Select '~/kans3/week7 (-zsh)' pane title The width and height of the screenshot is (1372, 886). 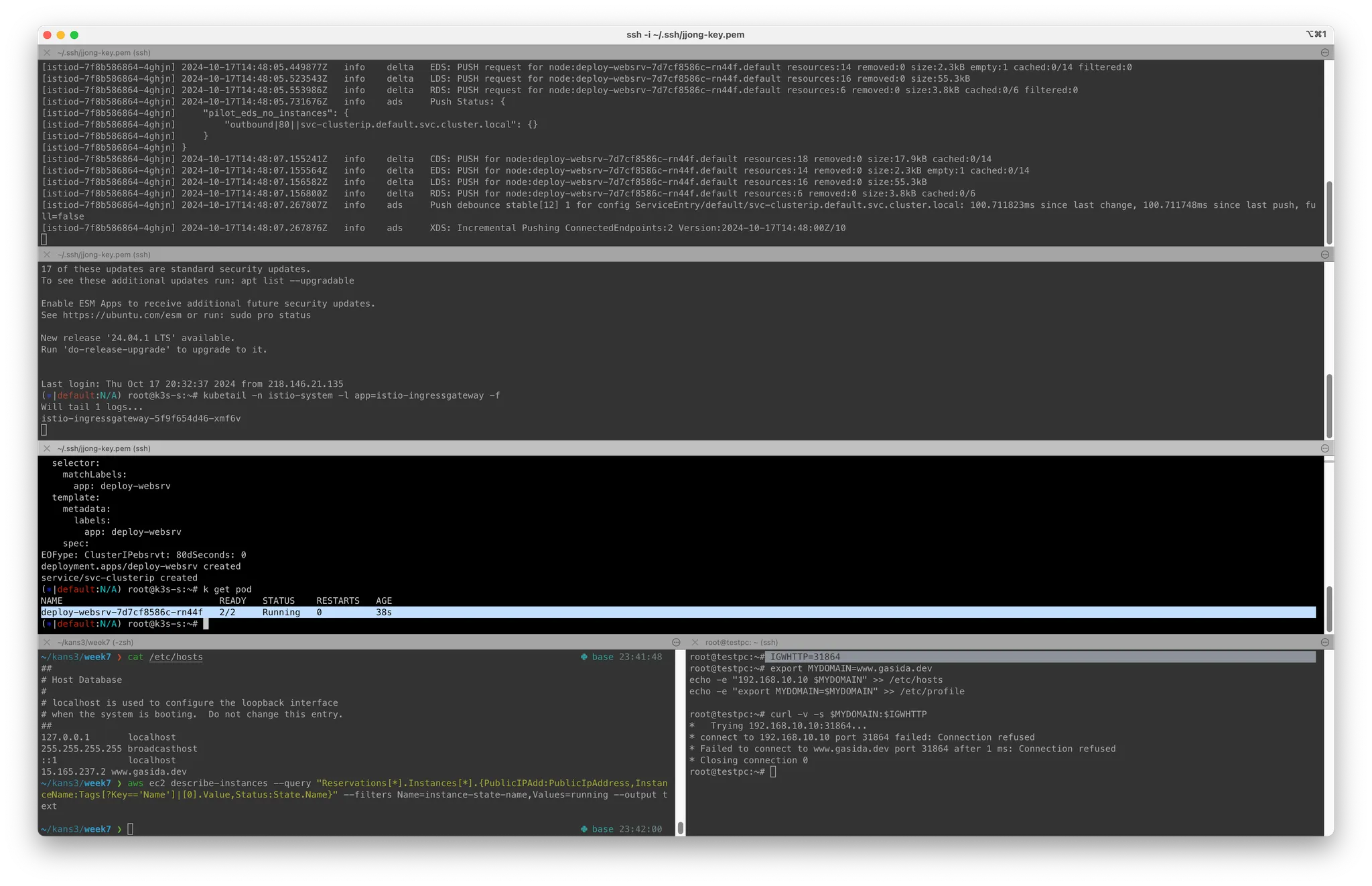(x=95, y=642)
